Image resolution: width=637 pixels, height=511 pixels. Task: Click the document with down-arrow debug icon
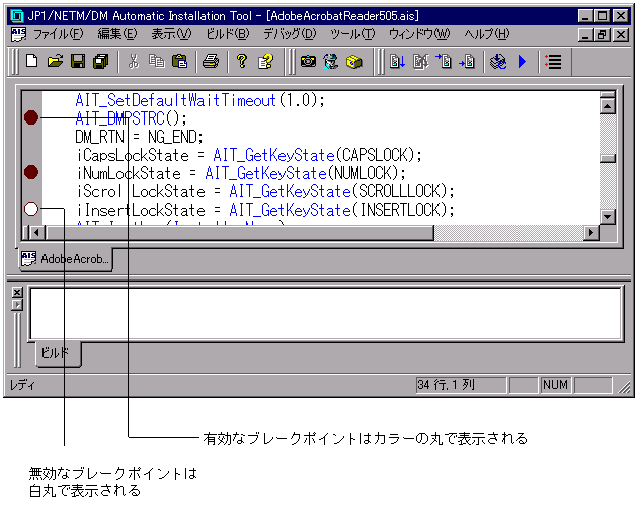[397, 61]
